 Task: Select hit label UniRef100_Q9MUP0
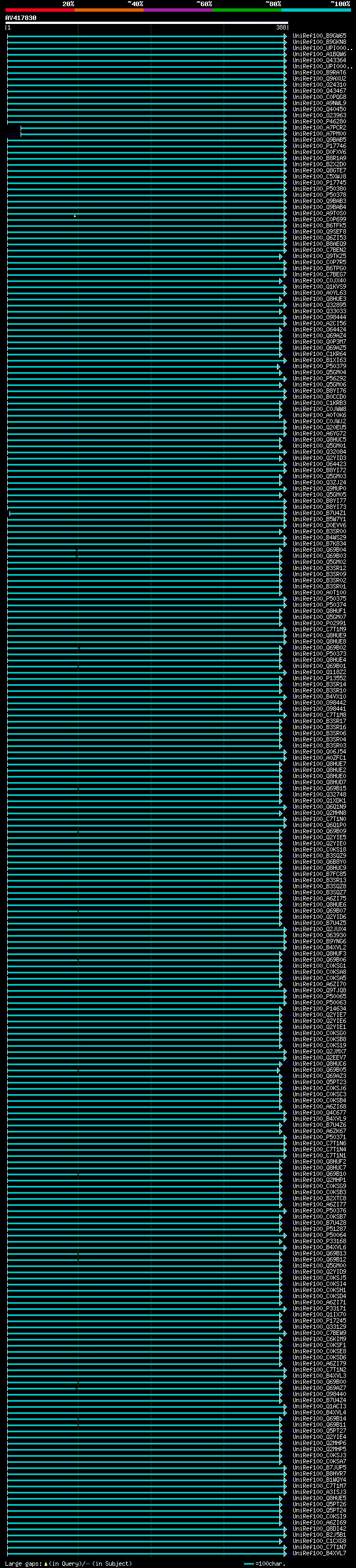(319, 488)
